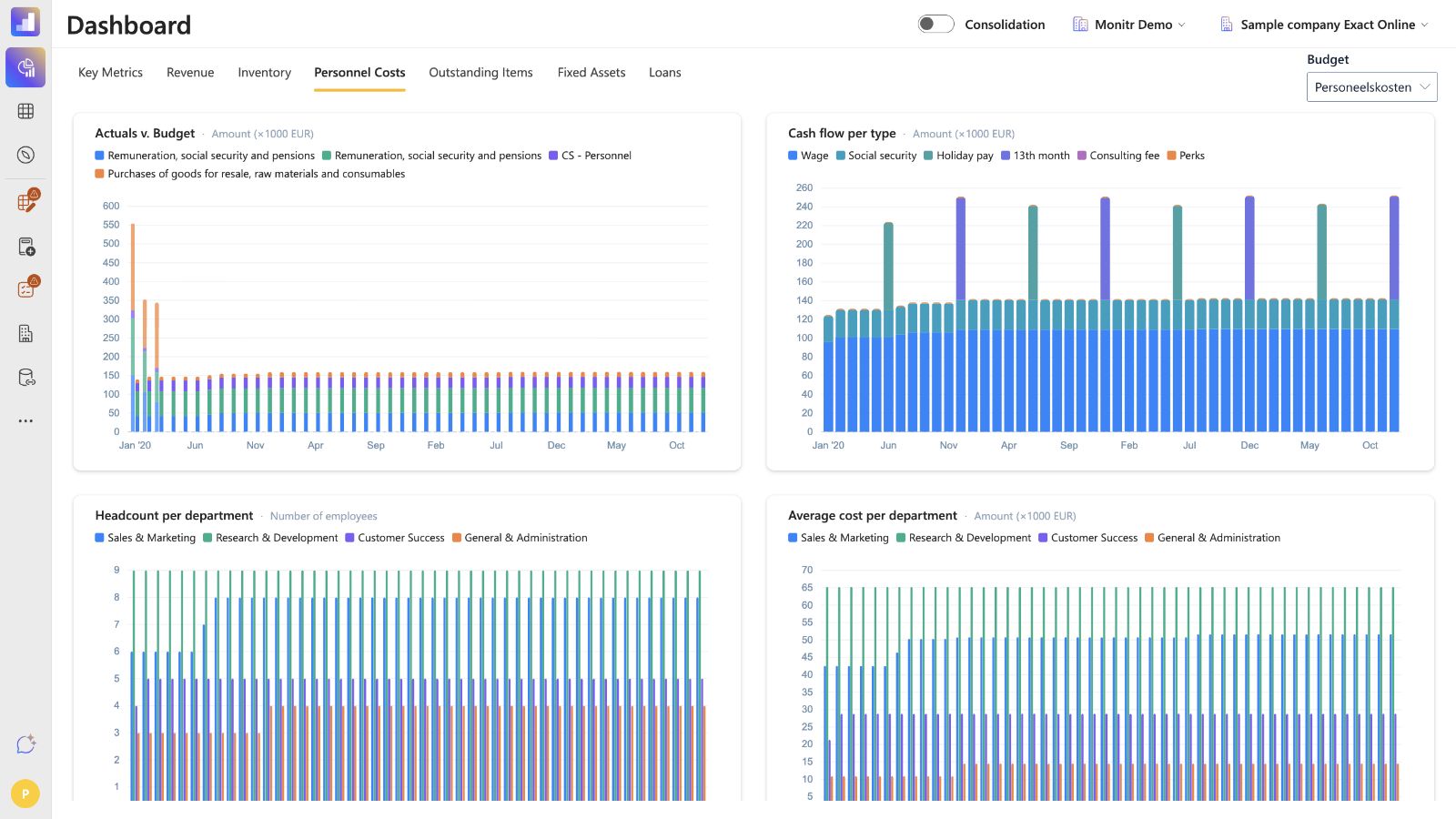Toggle the Wage series in Cash flow legend
This screenshot has height=819, width=1456.
[x=808, y=156]
